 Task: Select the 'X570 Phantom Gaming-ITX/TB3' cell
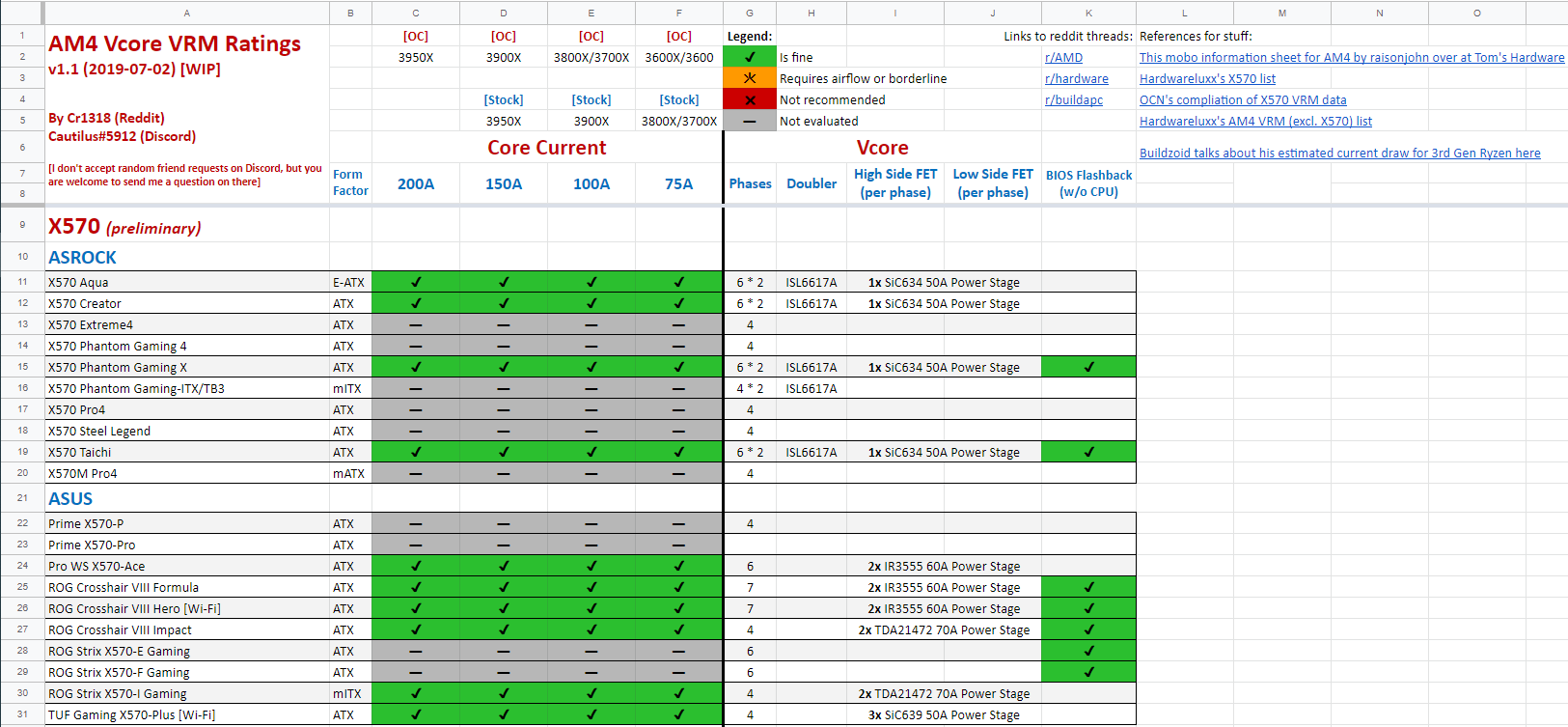tap(187, 388)
